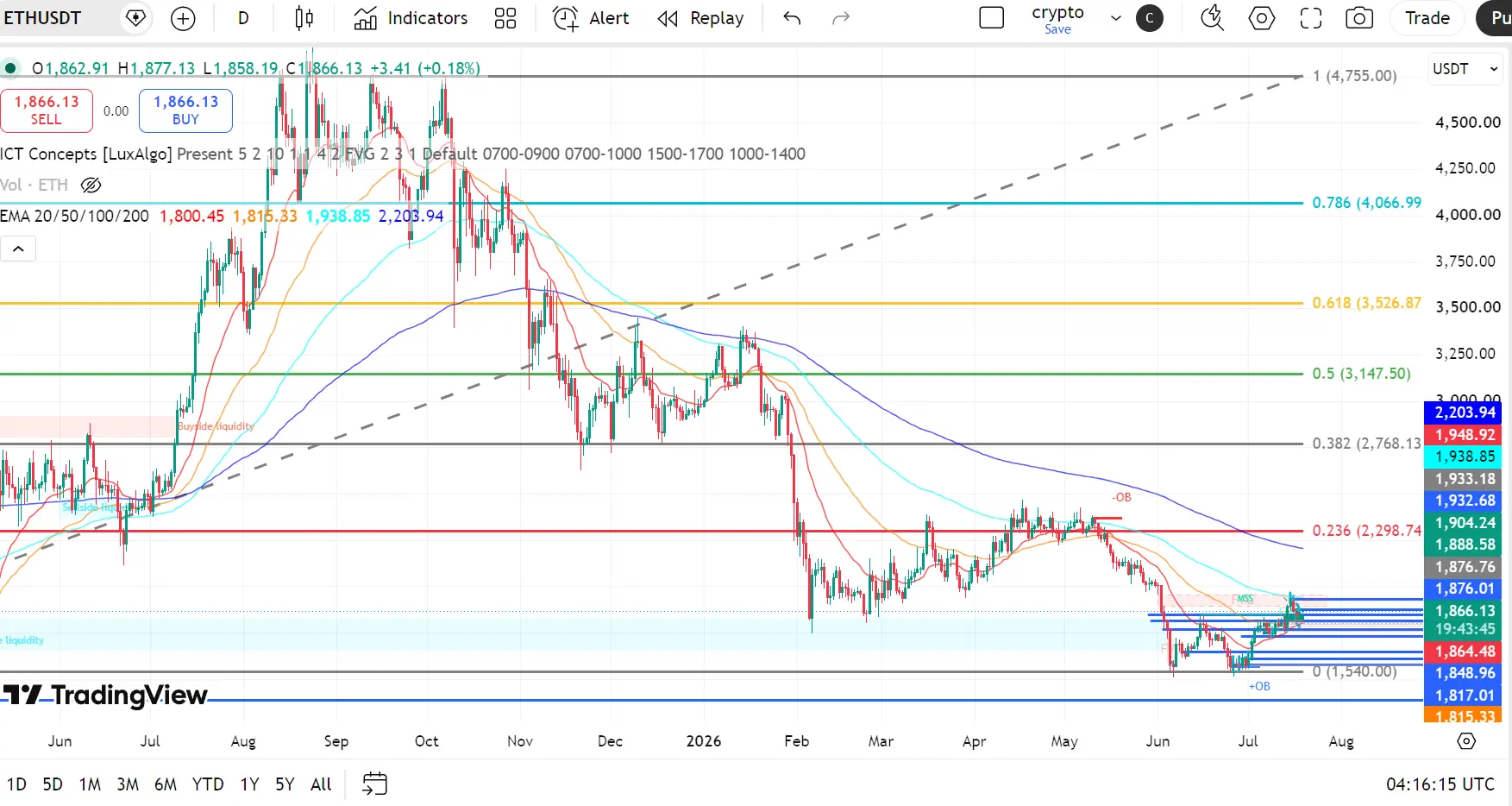This screenshot has width=1512, height=806.
Task: Collapse the indicator legend with chevron
Action: click(x=18, y=249)
